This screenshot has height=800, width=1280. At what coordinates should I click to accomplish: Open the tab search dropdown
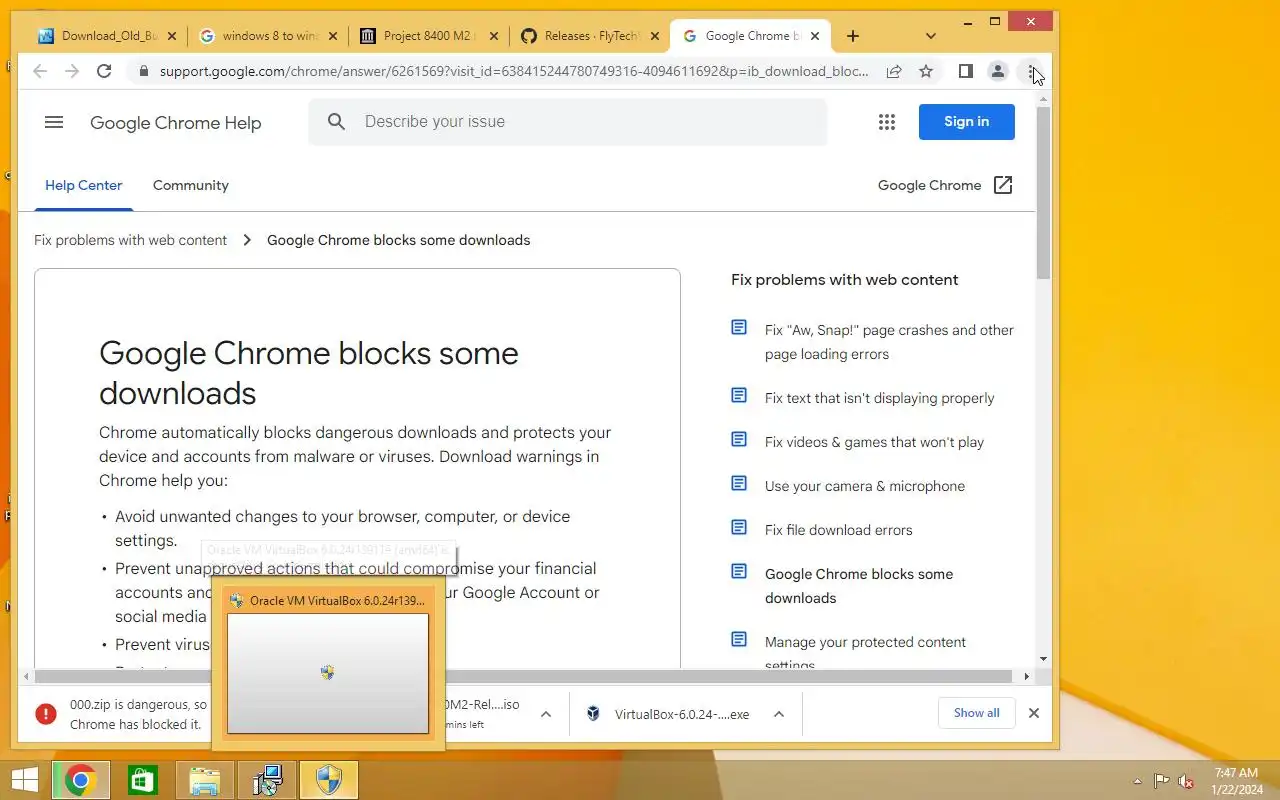pos(931,36)
